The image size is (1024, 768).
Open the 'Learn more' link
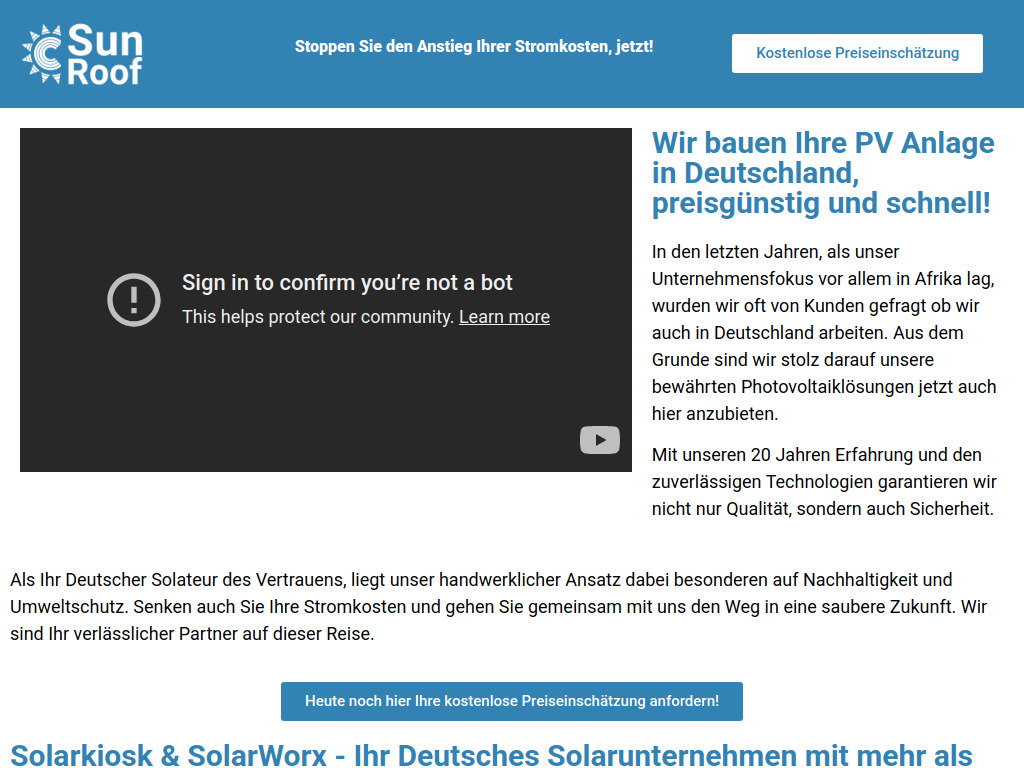pos(504,317)
